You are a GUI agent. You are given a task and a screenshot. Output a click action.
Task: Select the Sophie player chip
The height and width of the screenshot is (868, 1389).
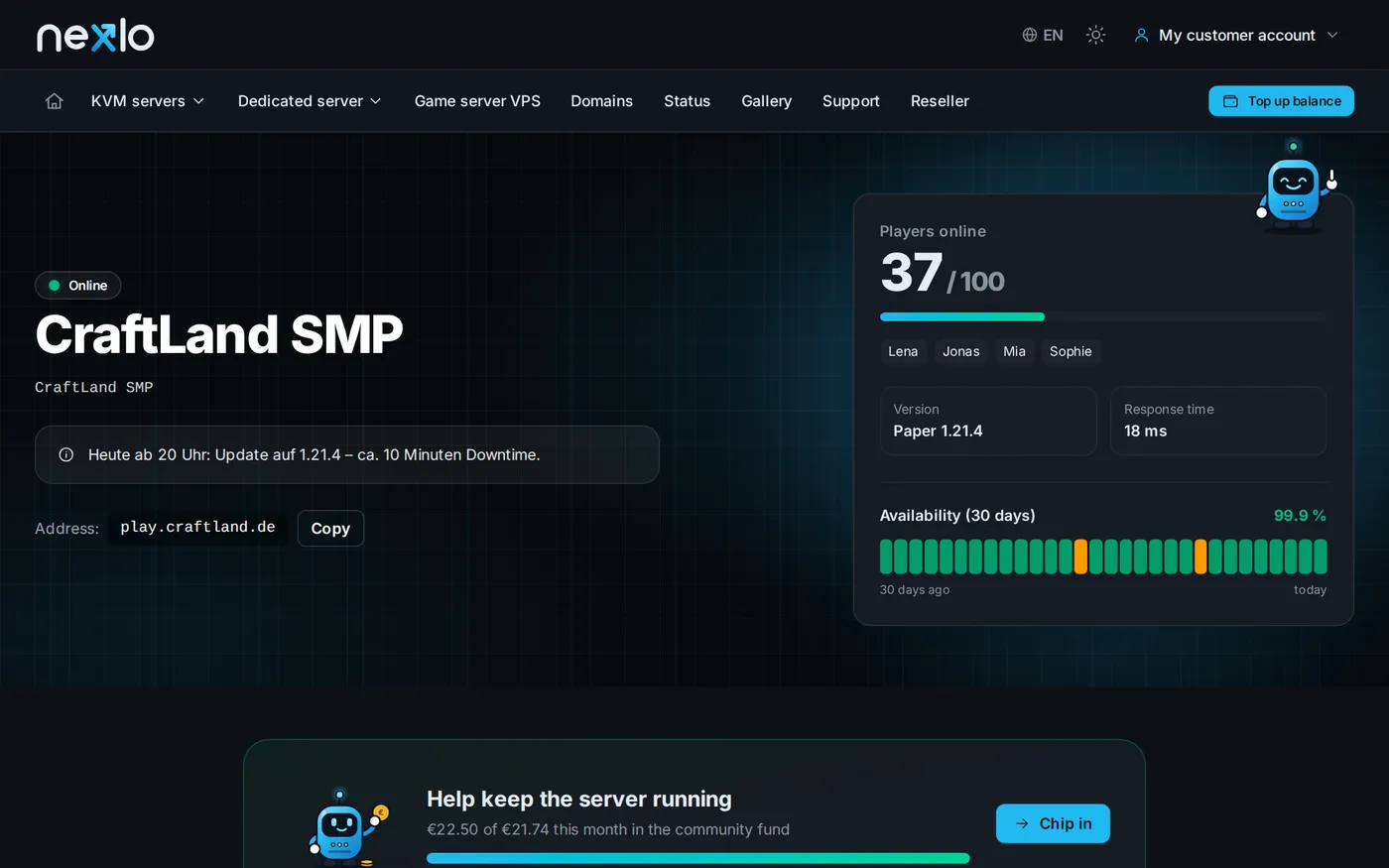point(1071,351)
